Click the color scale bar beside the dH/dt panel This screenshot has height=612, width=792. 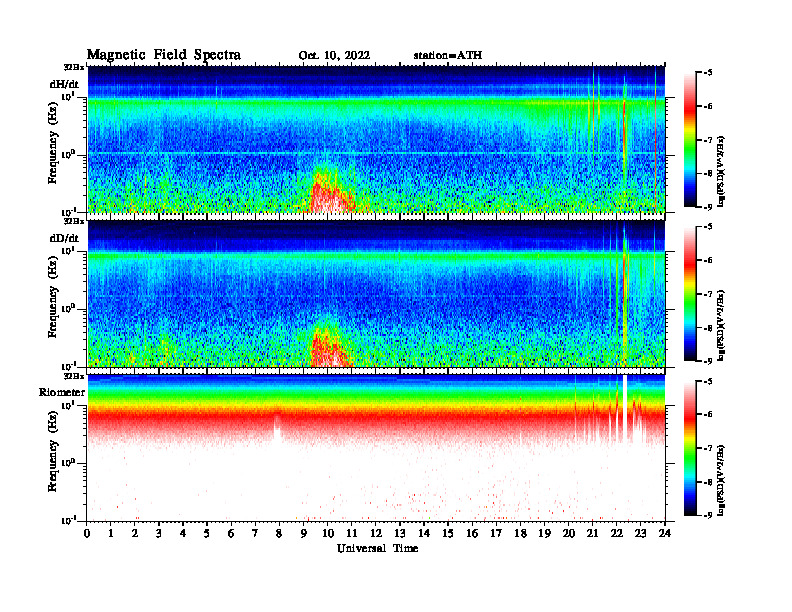coord(690,140)
